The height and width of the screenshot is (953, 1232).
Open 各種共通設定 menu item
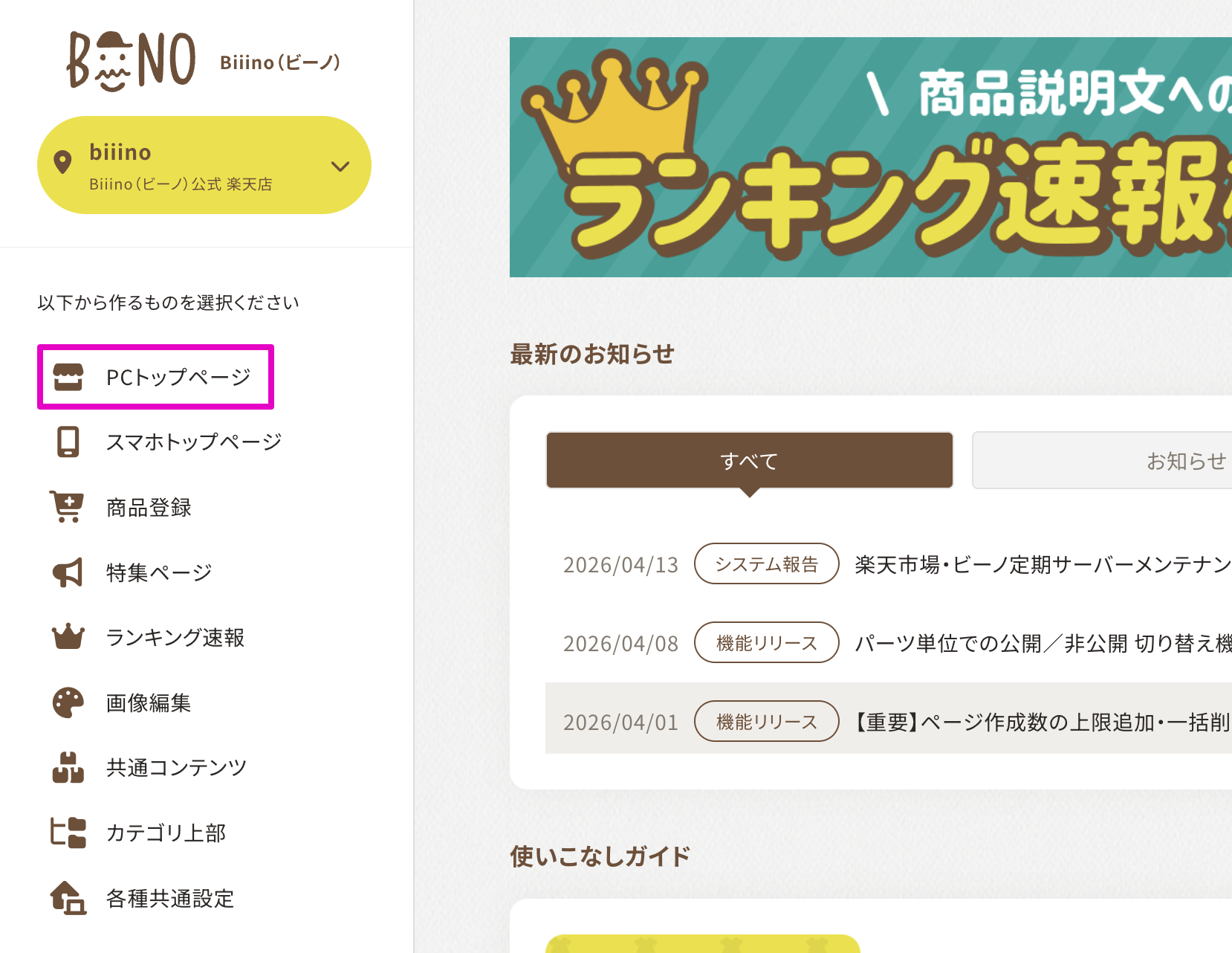[x=169, y=898]
